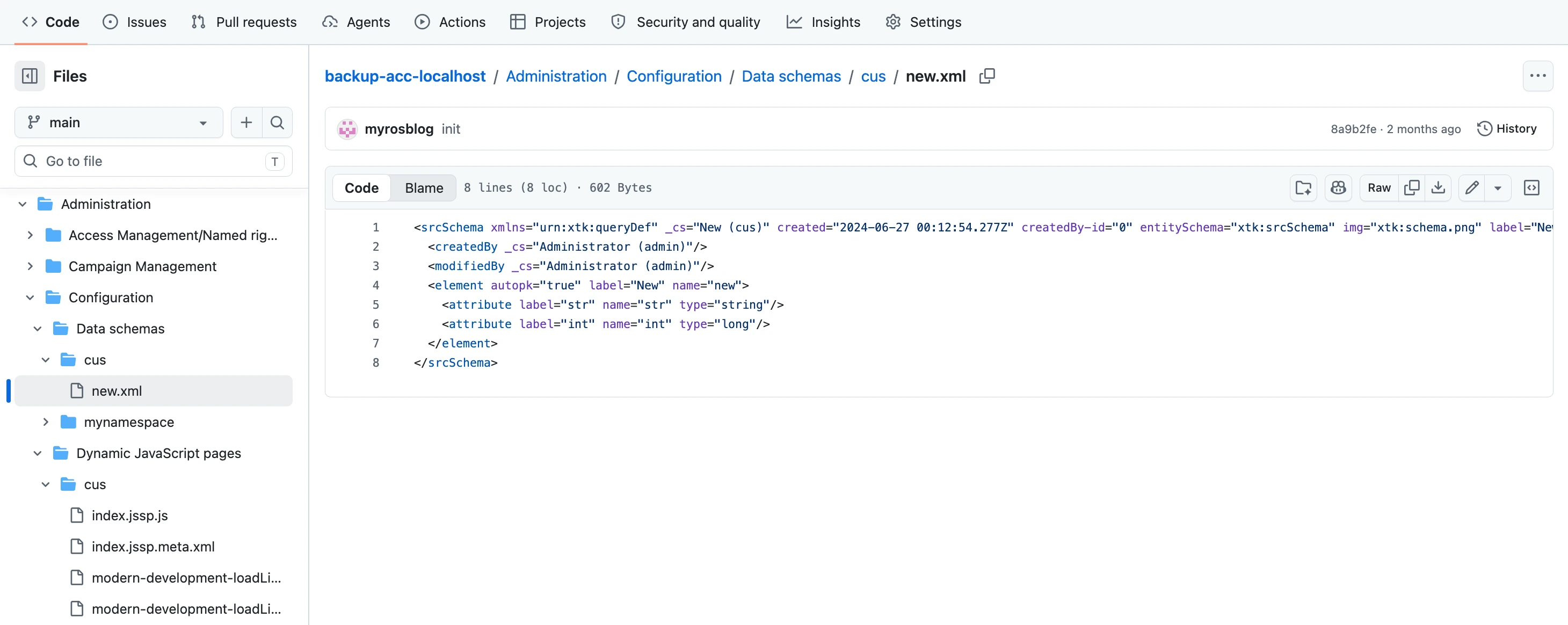Copy raw file contents icon
The height and width of the screenshot is (625, 1568).
1412,188
